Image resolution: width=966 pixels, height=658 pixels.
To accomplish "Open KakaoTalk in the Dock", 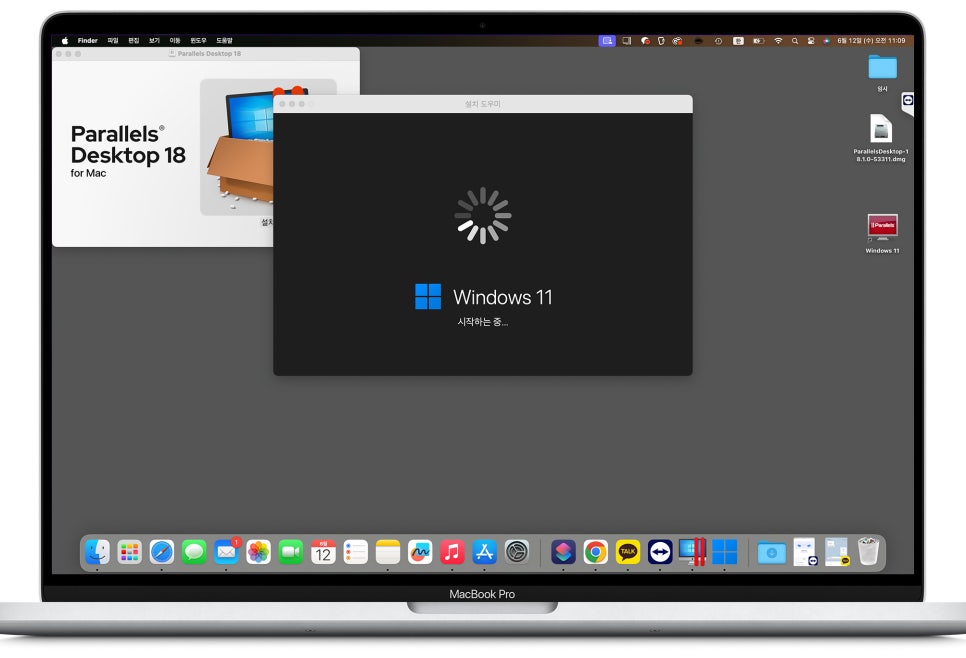I will click(x=628, y=552).
